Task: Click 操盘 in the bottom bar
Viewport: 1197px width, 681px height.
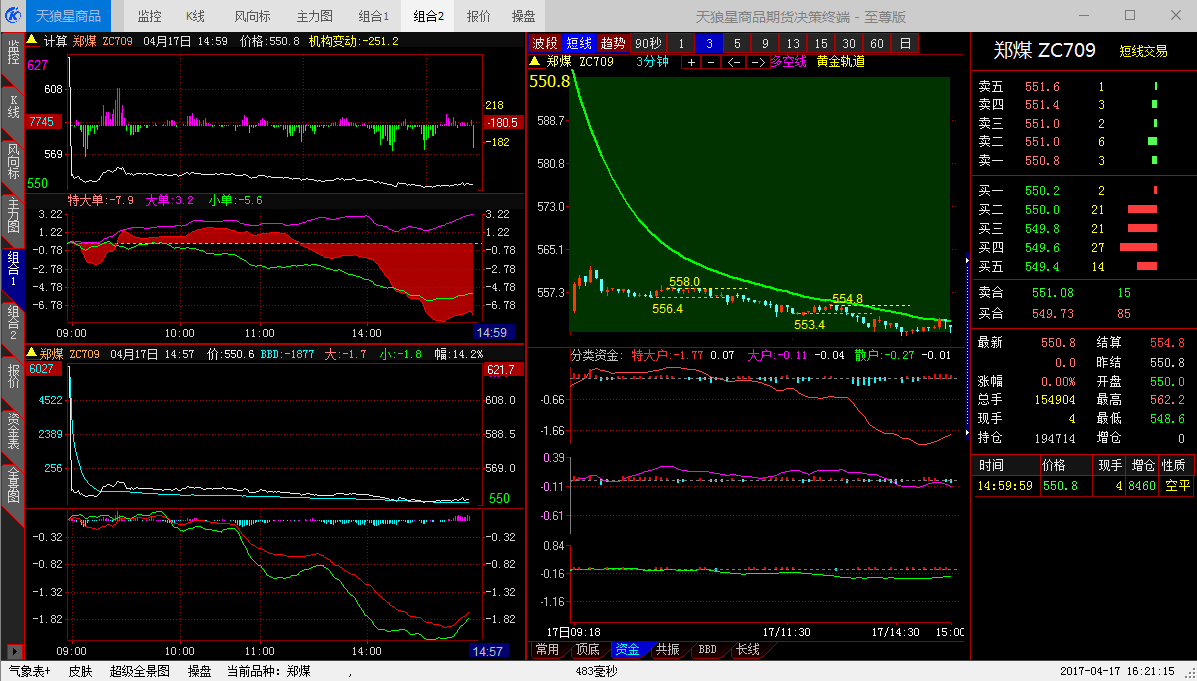Action: (199, 671)
